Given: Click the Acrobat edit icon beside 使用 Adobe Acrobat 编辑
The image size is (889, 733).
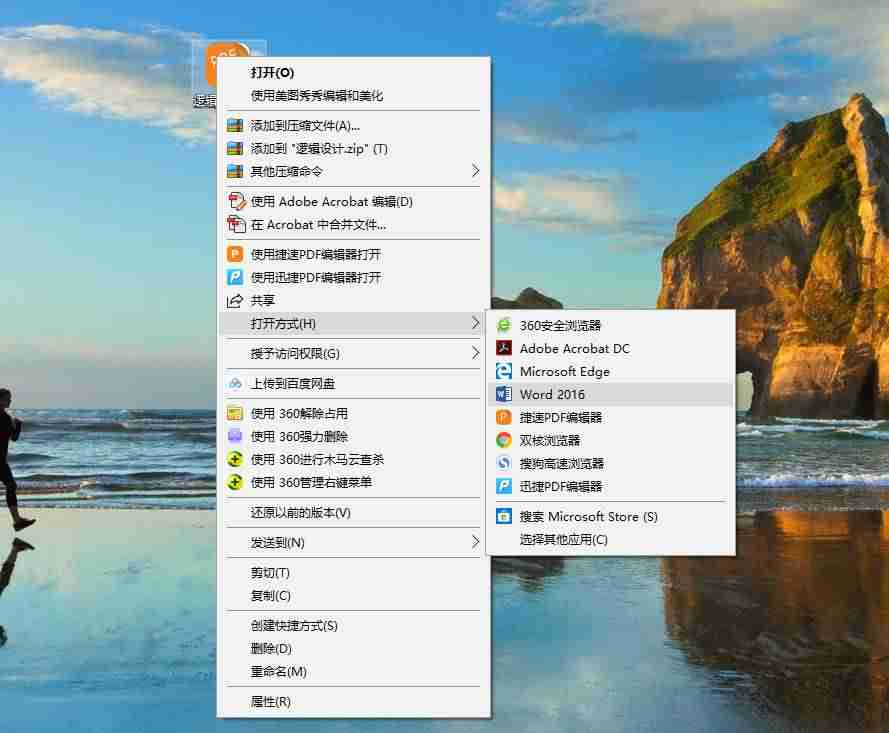Looking at the screenshot, I should [236, 201].
